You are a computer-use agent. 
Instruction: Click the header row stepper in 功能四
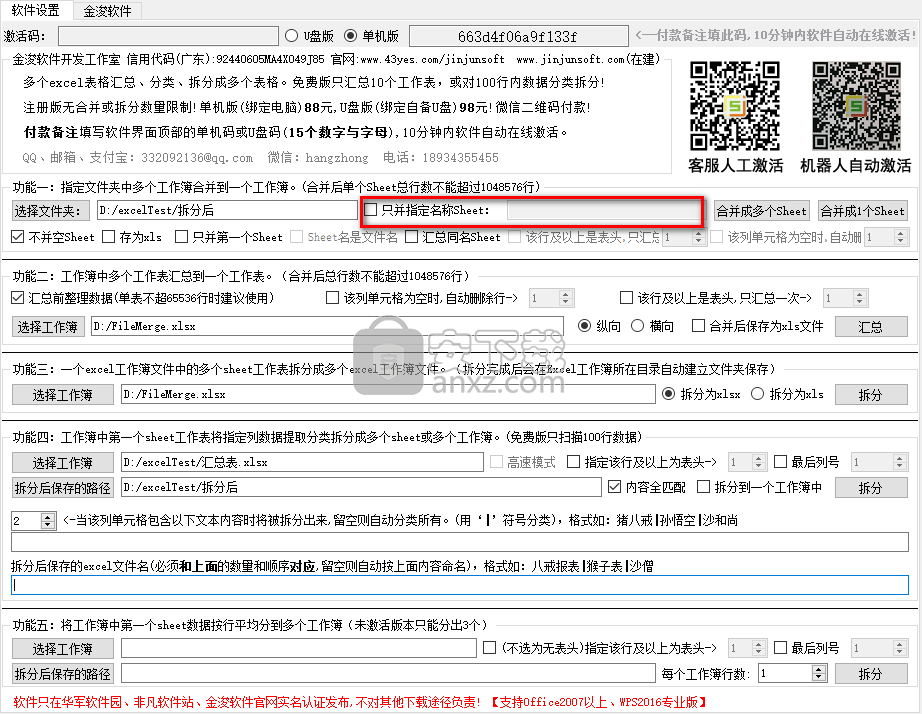[x=746, y=463]
